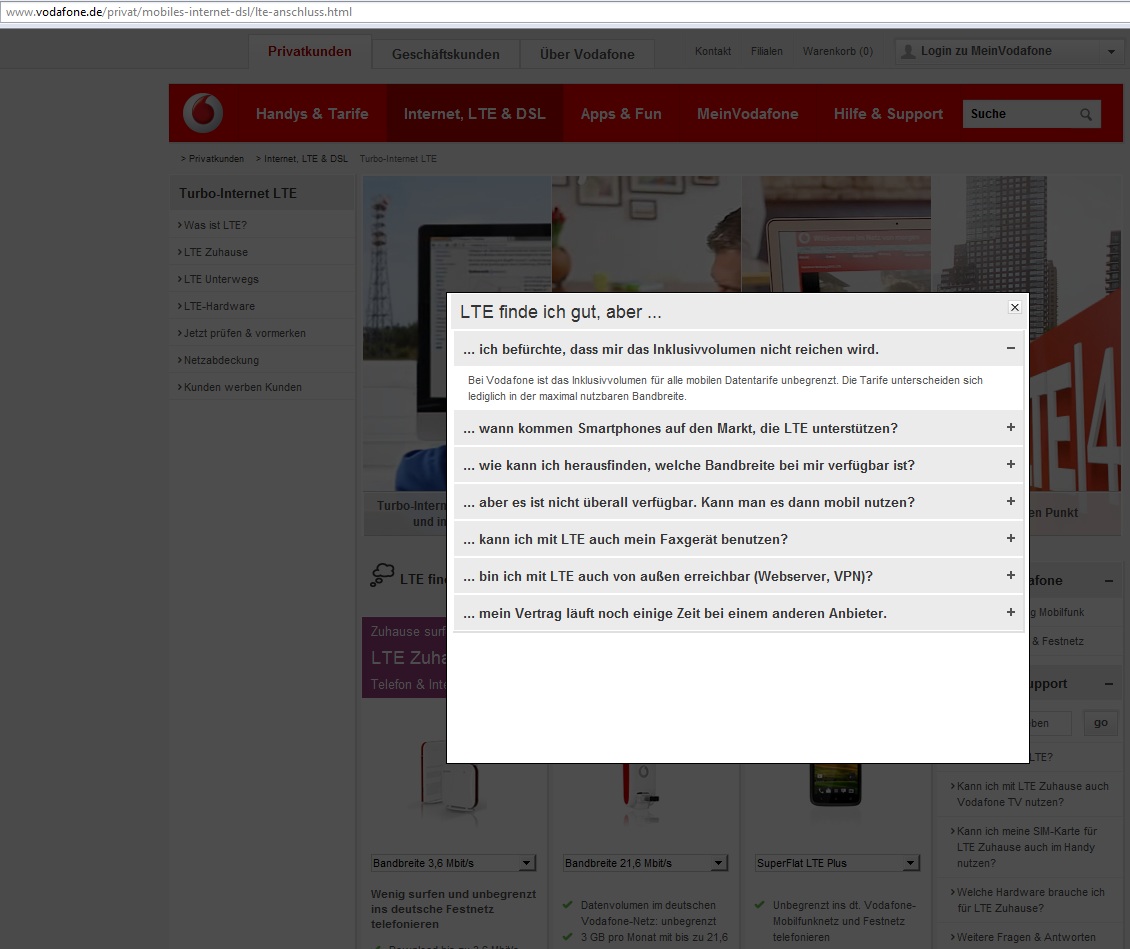Open the Handys & Tarife menu
This screenshot has height=949, width=1130.
(x=312, y=114)
